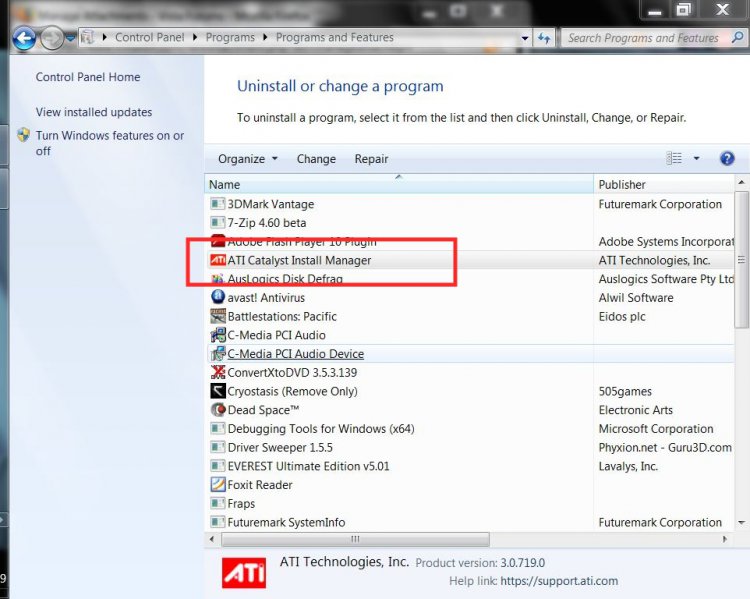Click Product version 3.0.719.0 text
This screenshot has height=599, width=750.
pyautogui.click(x=480, y=563)
